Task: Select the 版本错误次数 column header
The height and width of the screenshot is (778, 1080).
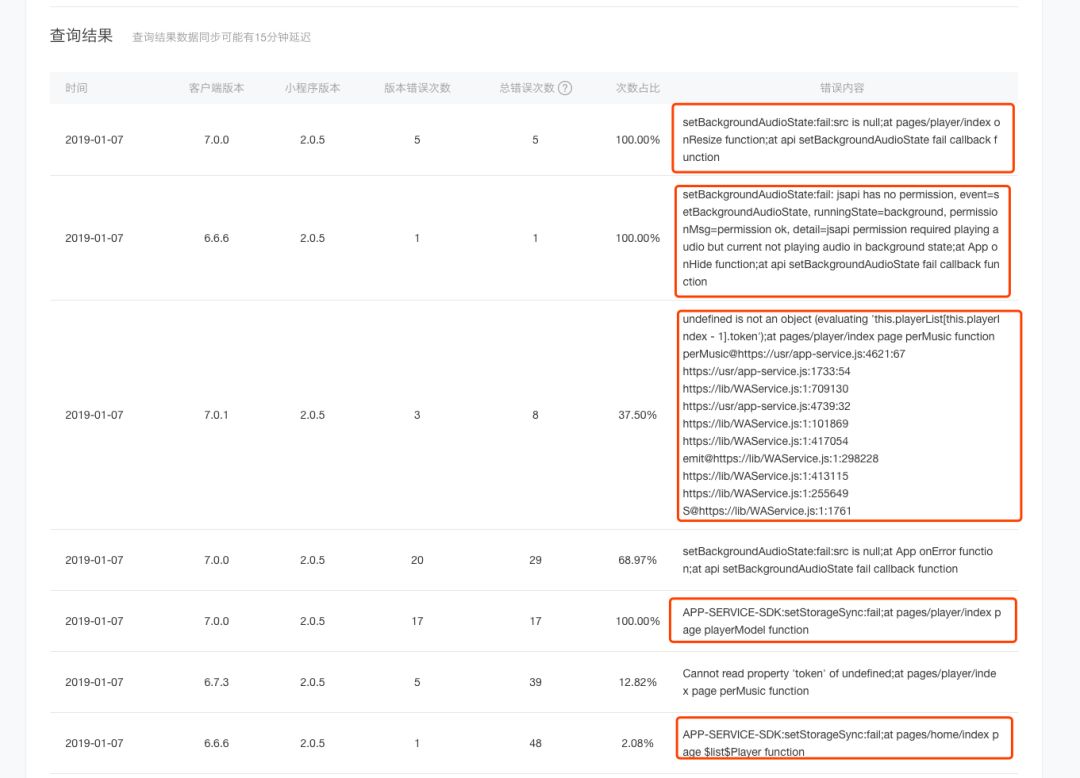Action: pos(417,88)
